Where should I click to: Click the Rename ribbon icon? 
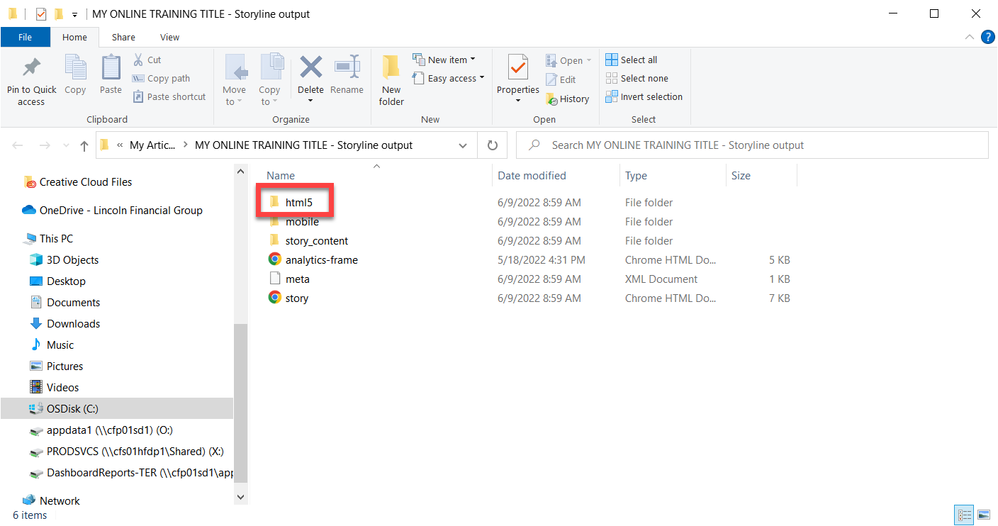(x=347, y=75)
